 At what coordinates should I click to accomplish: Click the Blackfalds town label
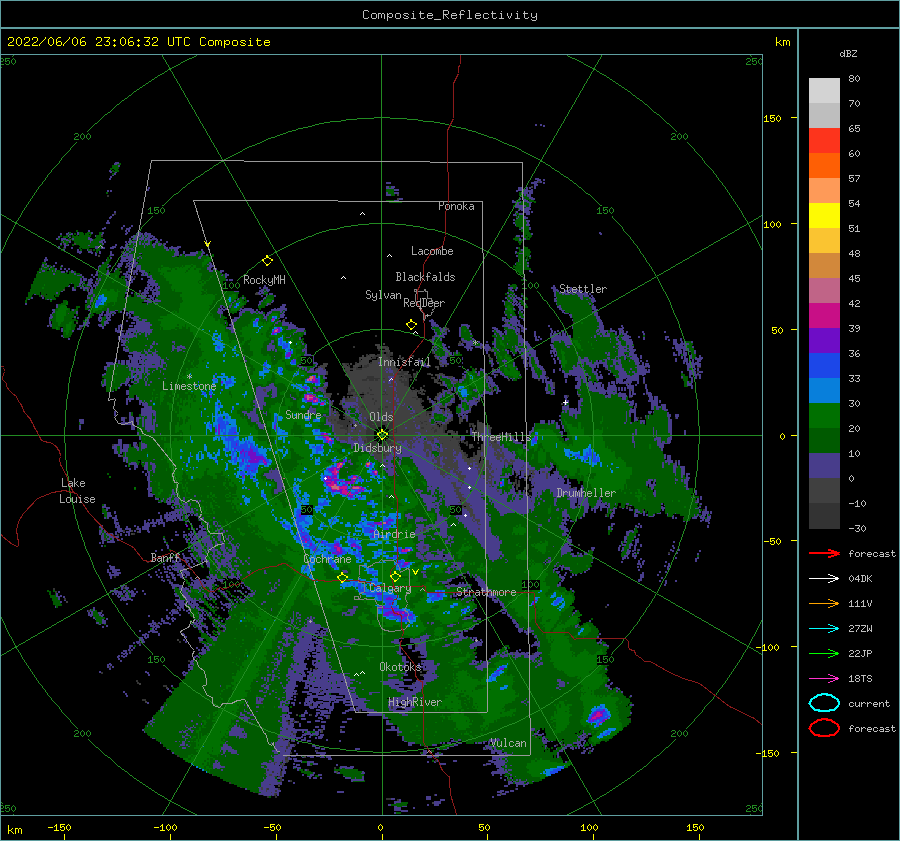tap(425, 277)
